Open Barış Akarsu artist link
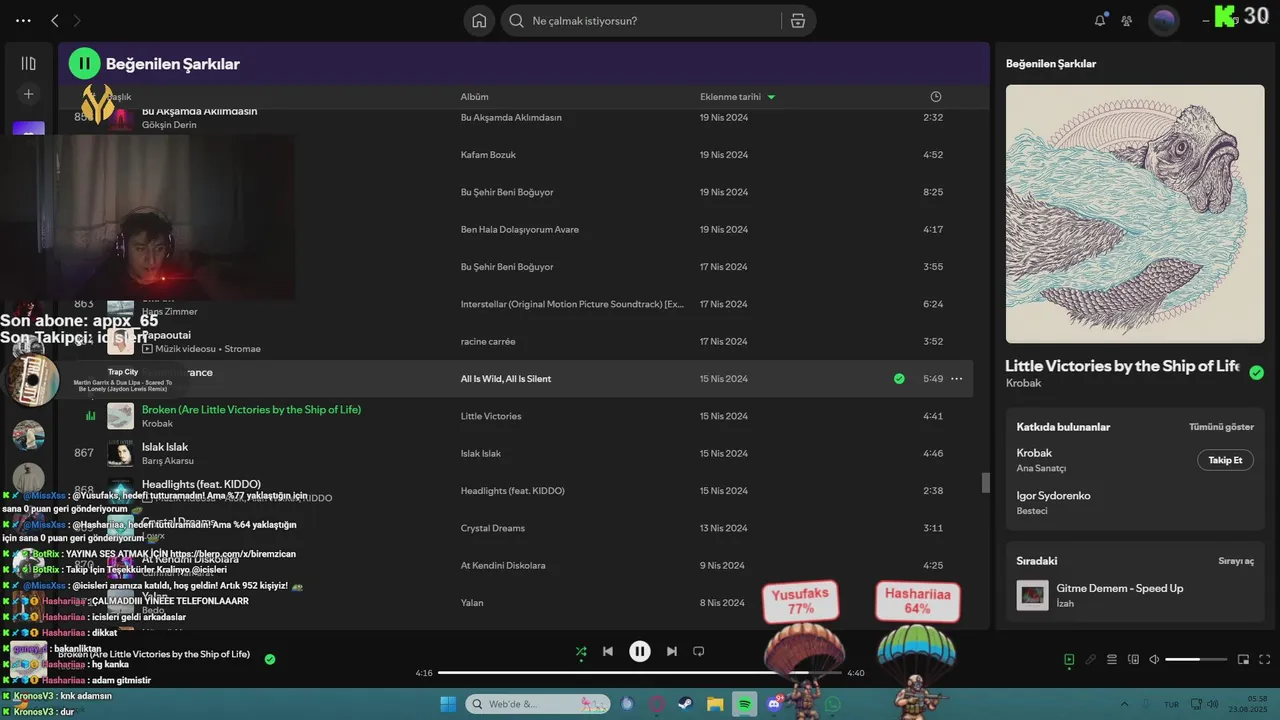The width and height of the screenshot is (1280, 720). (168, 461)
